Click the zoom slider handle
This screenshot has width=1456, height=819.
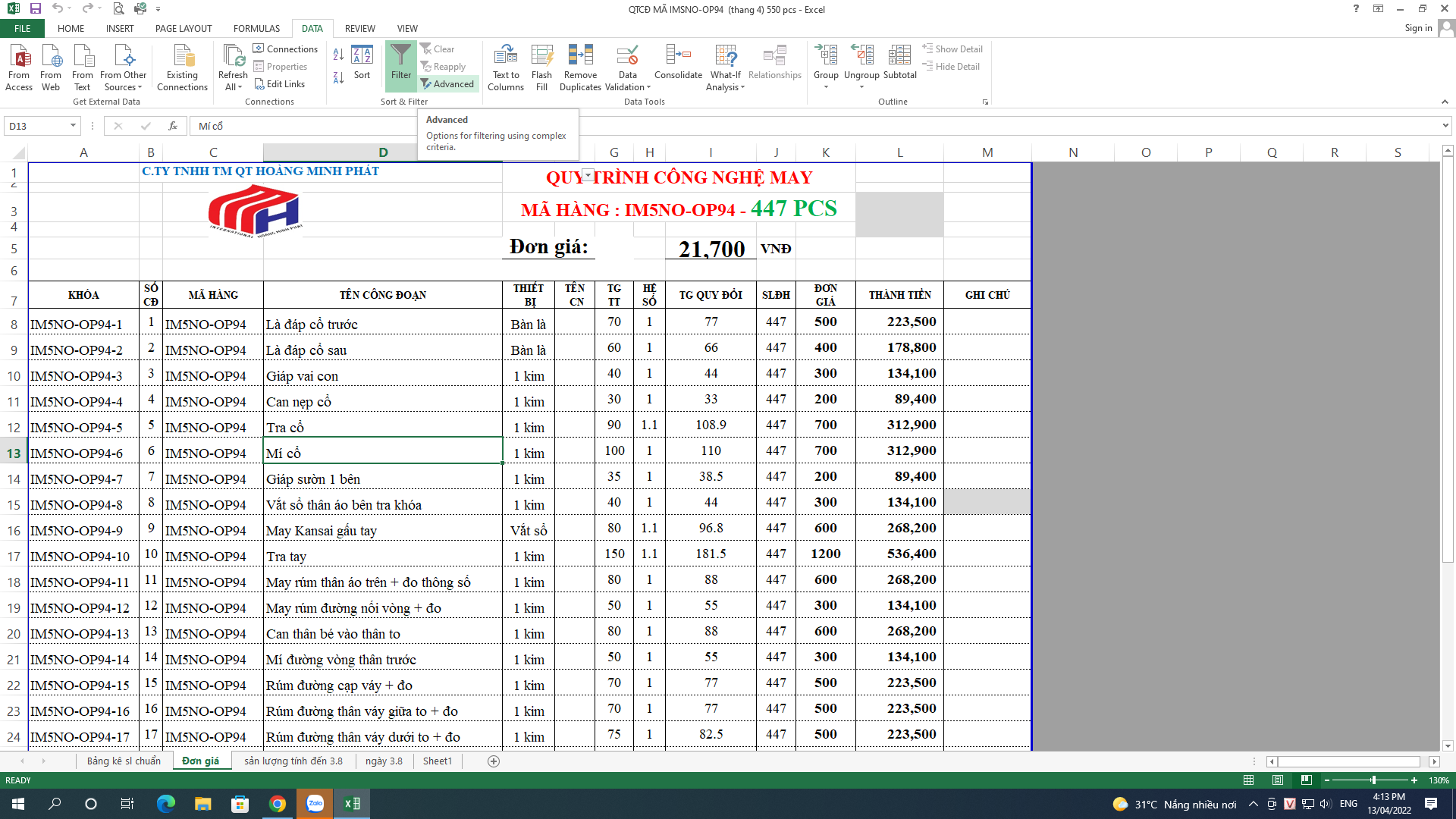click(1373, 780)
